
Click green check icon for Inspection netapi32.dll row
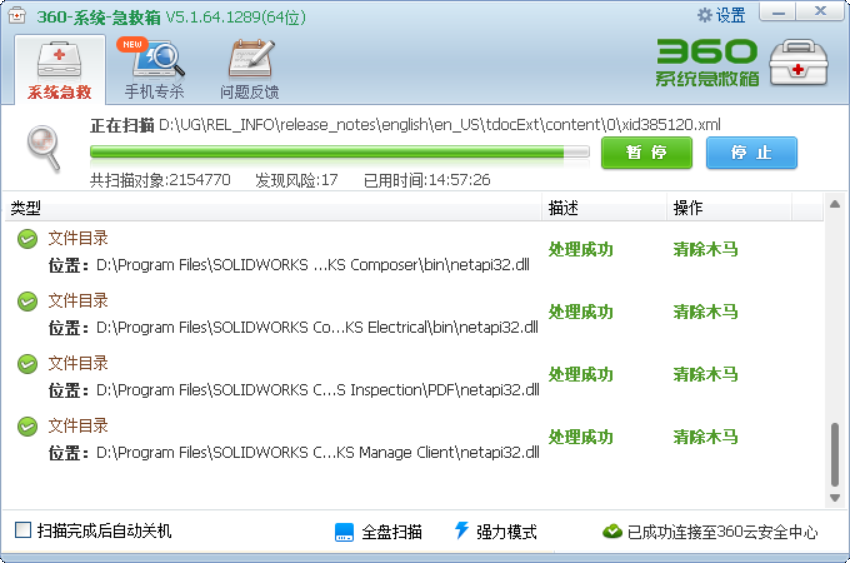click(27, 364)
